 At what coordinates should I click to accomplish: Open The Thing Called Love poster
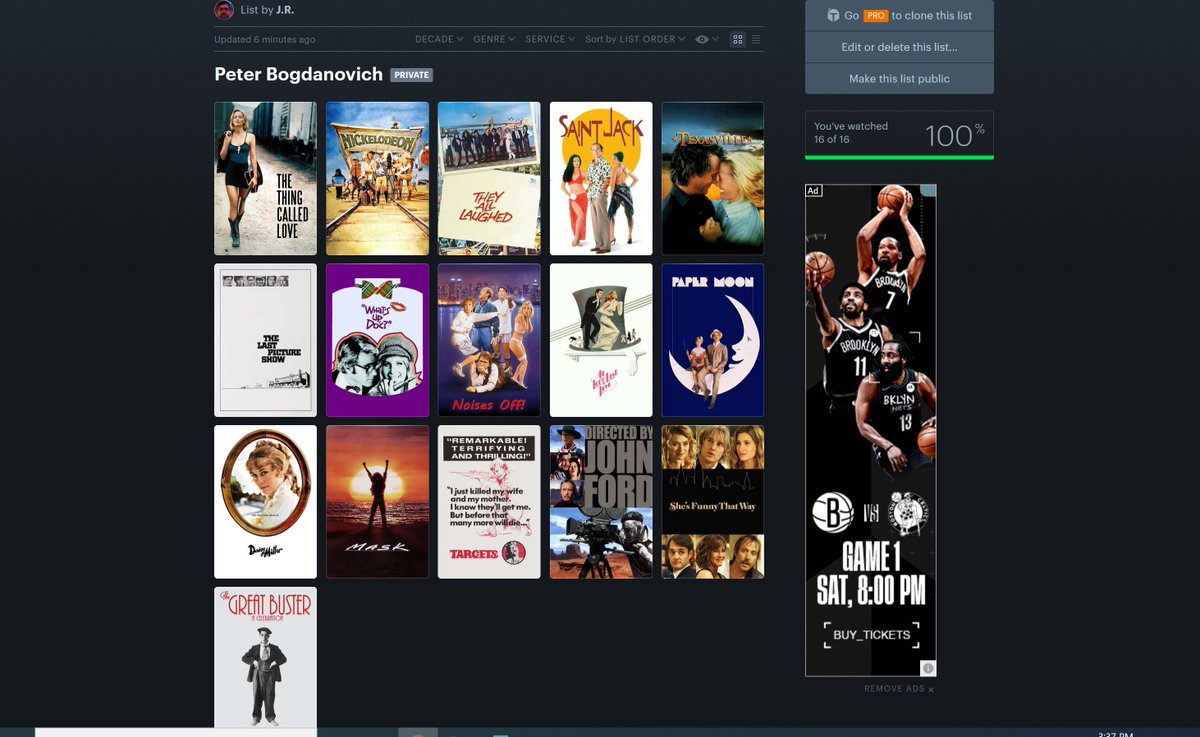(265, 178)
